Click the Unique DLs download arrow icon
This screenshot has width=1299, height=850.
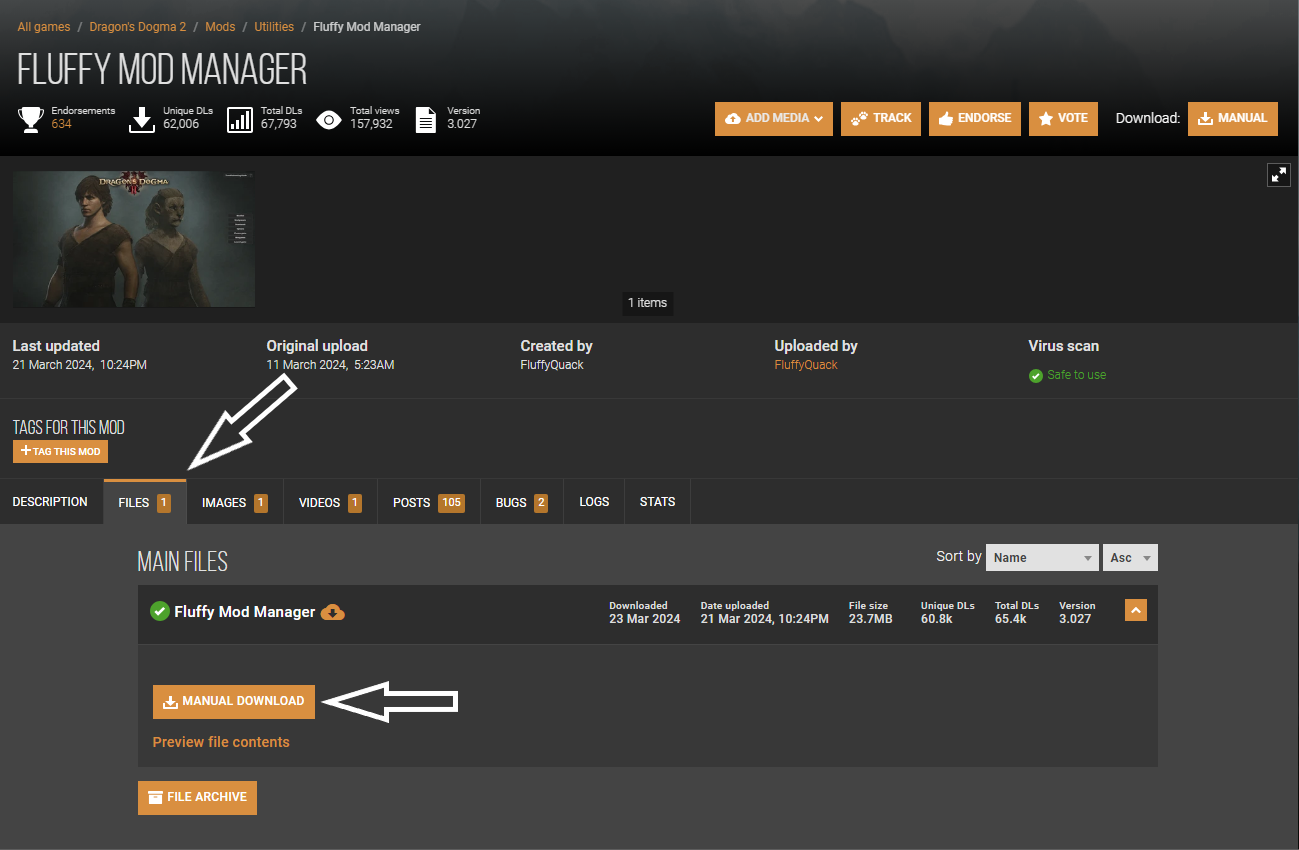pyautogui.click(x=143, y=120)
